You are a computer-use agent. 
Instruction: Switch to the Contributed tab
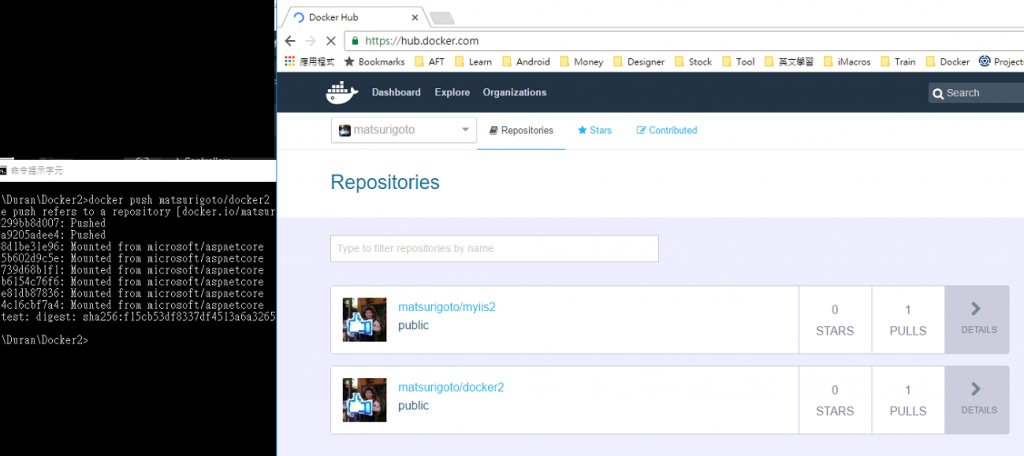click(x=667, y=130)
